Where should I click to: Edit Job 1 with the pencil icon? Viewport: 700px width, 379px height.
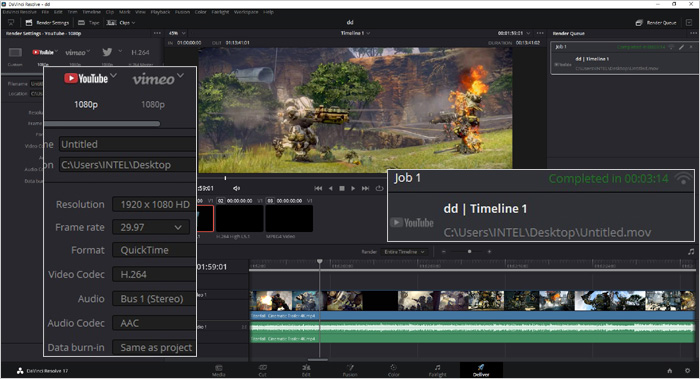click(x=681, y=46)
